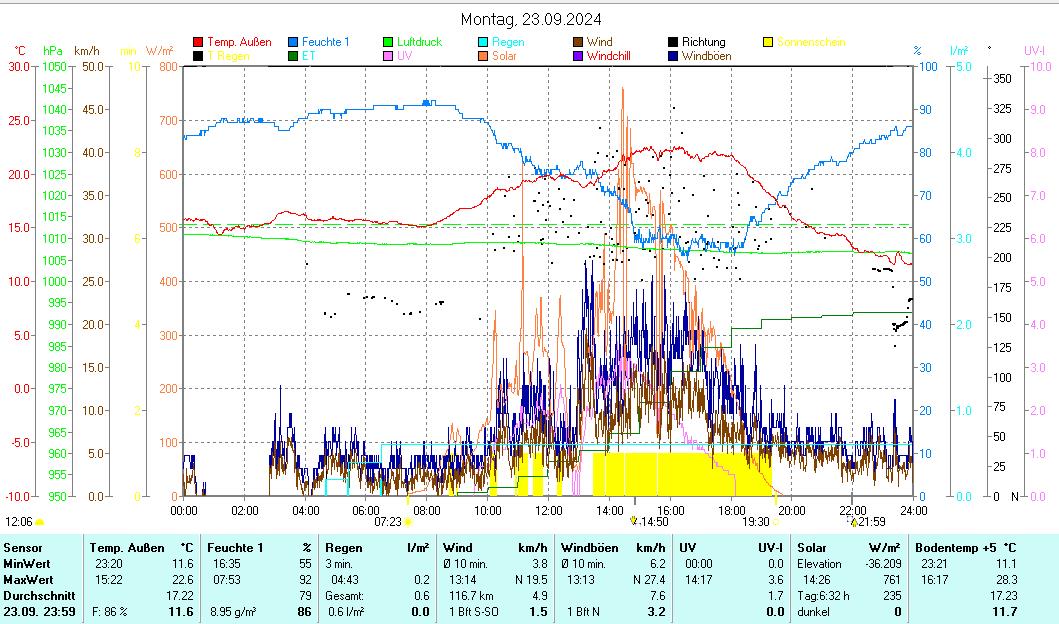Viewport: 1059px width, 624px height.
Task: Click the sunset marker at 19:30
Action: click(x=775, y=521)
